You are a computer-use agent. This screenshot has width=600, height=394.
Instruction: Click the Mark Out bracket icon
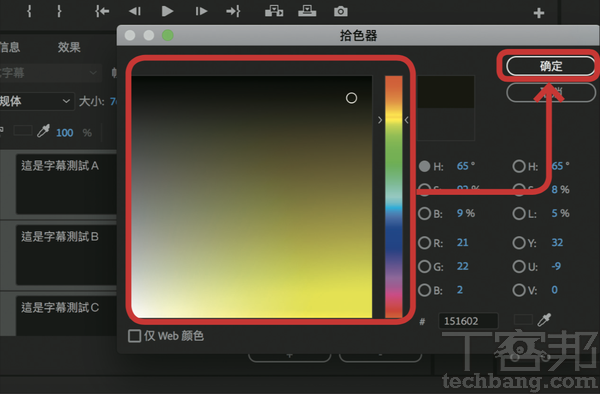point(59,11)
